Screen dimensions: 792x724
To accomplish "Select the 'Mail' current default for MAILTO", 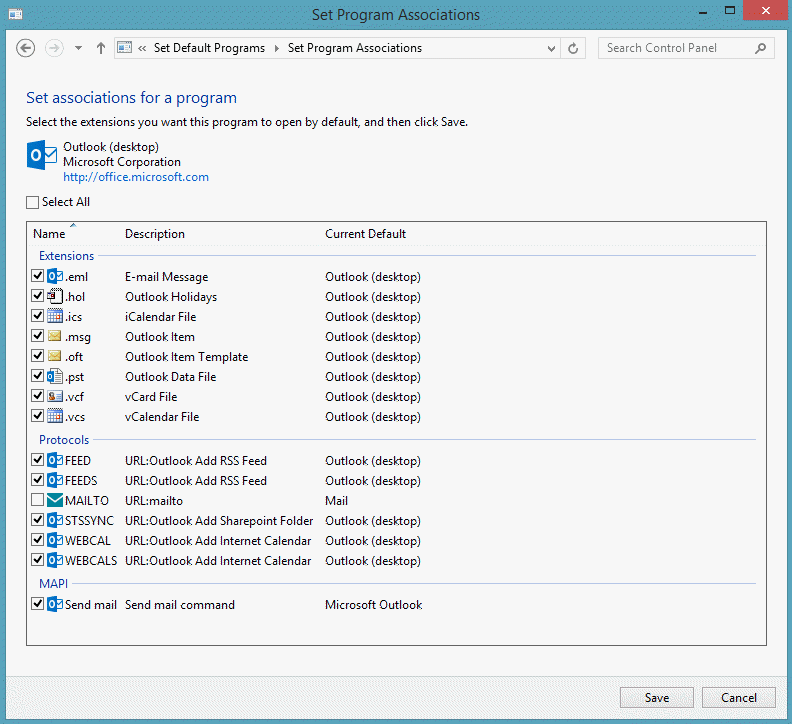I will 336,501.
